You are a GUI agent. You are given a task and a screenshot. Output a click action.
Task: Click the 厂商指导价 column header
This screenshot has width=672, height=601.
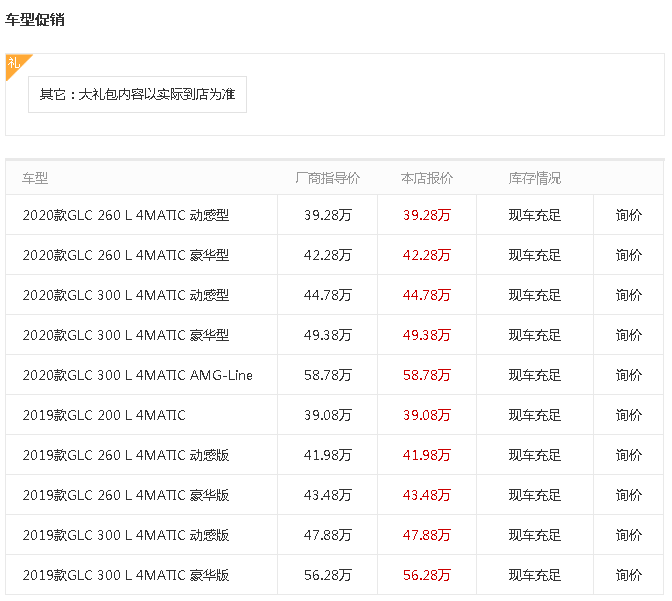328,178
